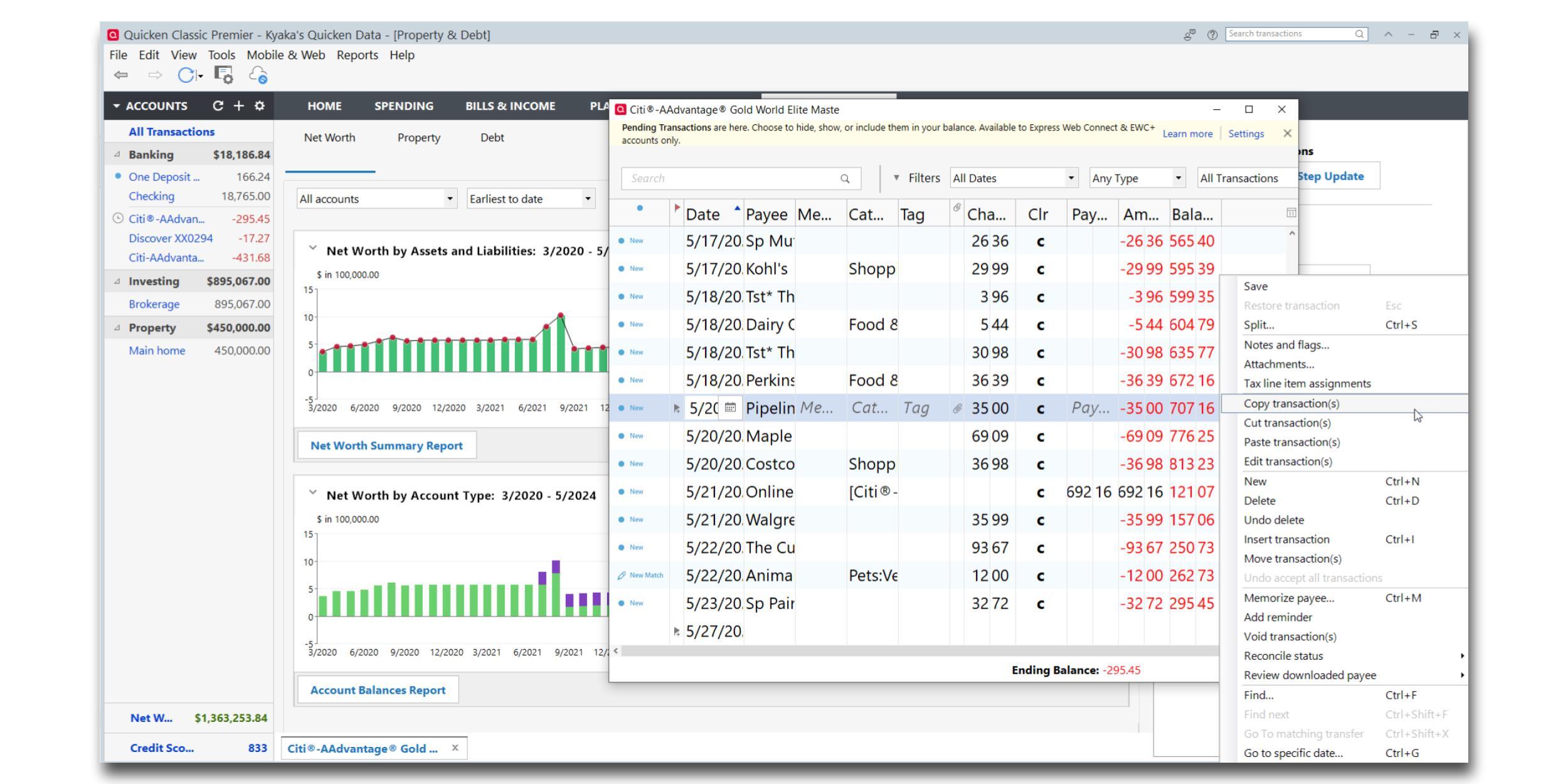Click the back arrow navigation icon
Viewport: 1568px width, 784px height.
click(120, 76)
